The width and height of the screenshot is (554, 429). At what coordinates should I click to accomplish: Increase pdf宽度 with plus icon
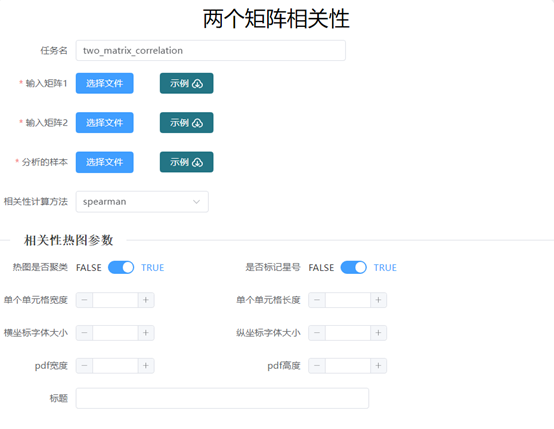pyautogui.click(x=146, y=366)
